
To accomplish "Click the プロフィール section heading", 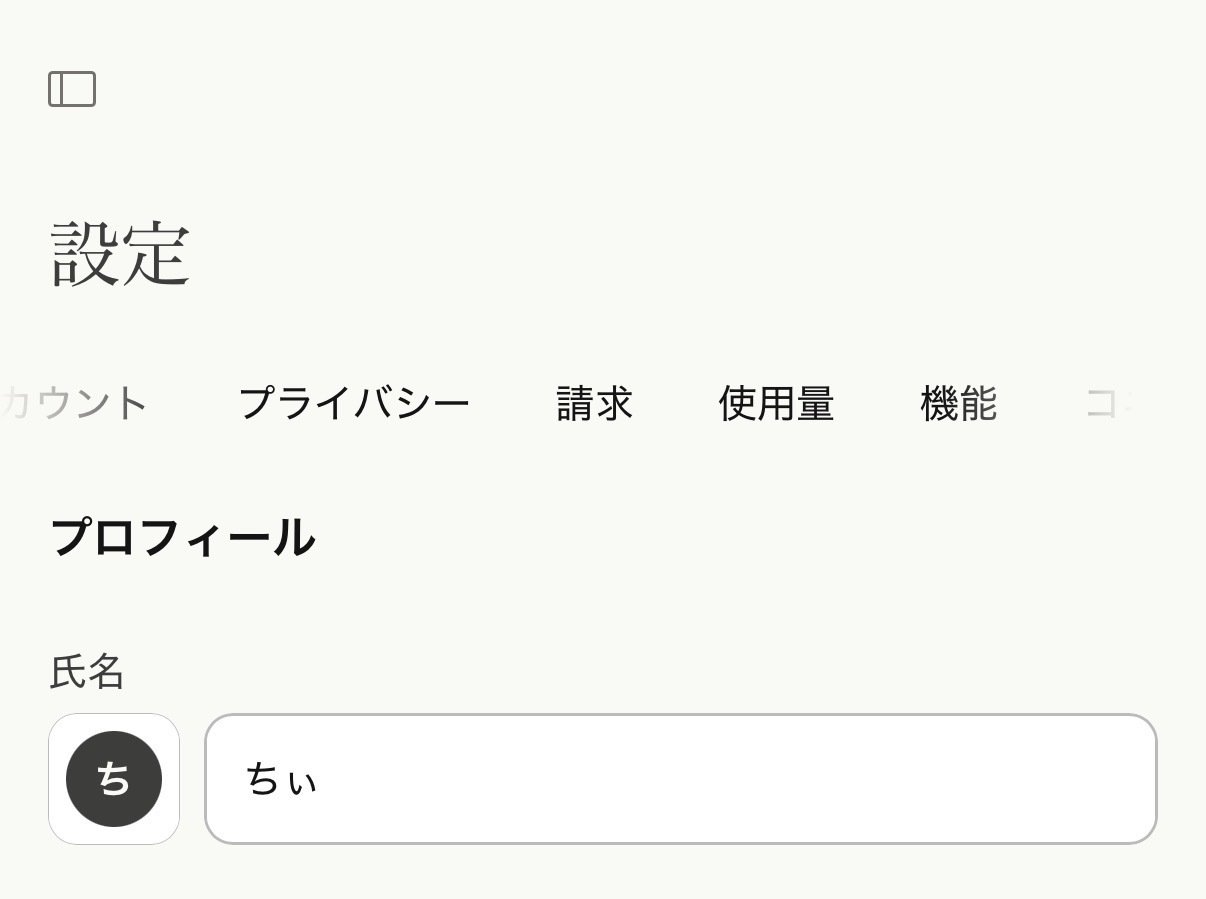I will tap(183, 538).
